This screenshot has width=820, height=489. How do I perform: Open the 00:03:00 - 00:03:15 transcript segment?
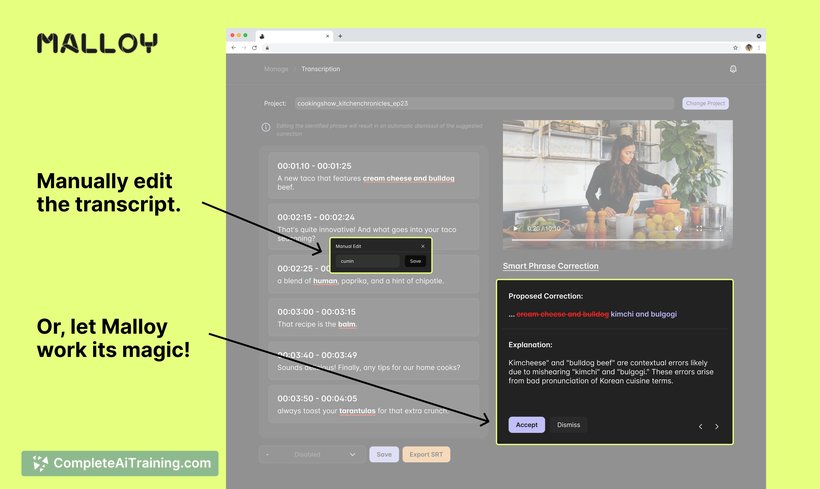click(x=373, y=317)
